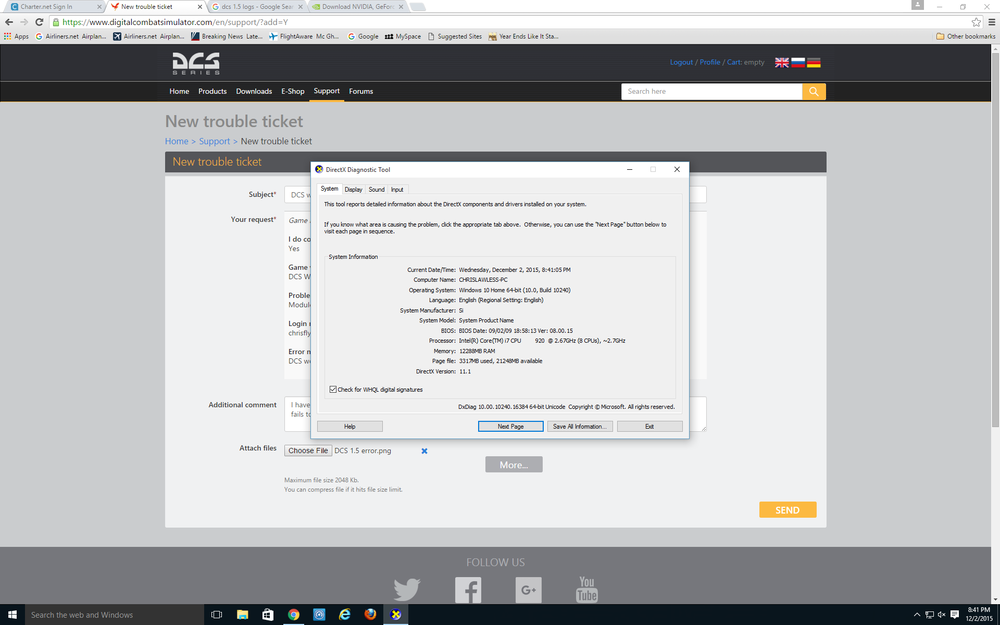This screenshot has height=625, width=1000.
Task: Follow the Support breadcrumb link
Action: pyautogui.click(x=214, y=142)
